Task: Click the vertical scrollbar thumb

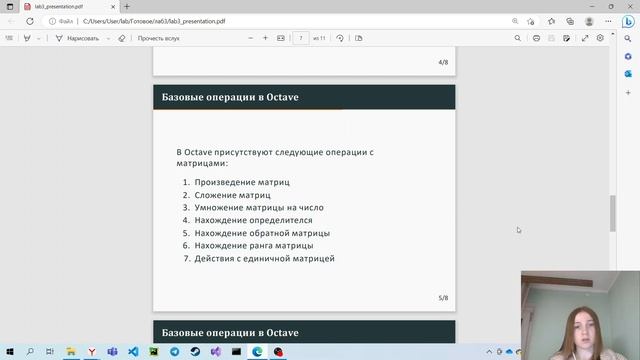Action: pos(613,213)
